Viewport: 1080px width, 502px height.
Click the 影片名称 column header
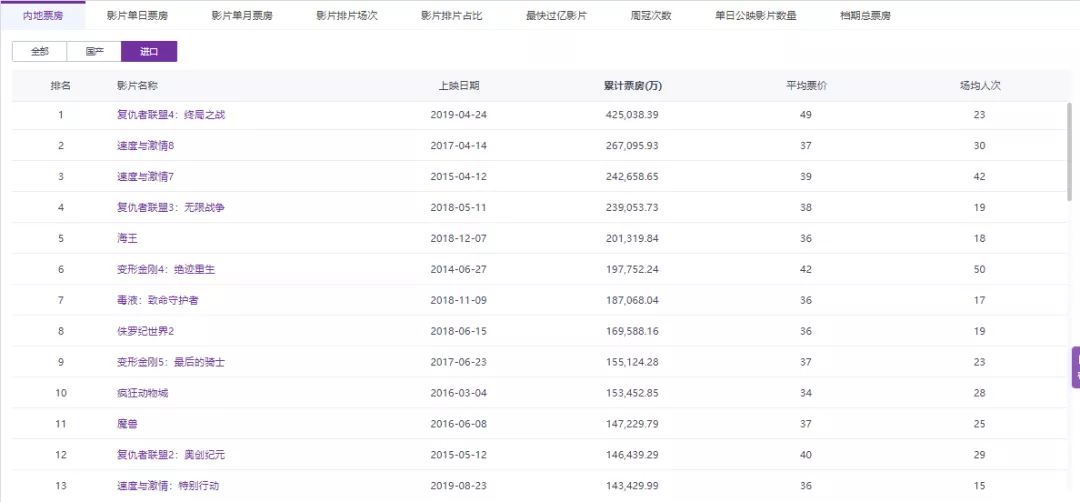(x=138, y=86)
